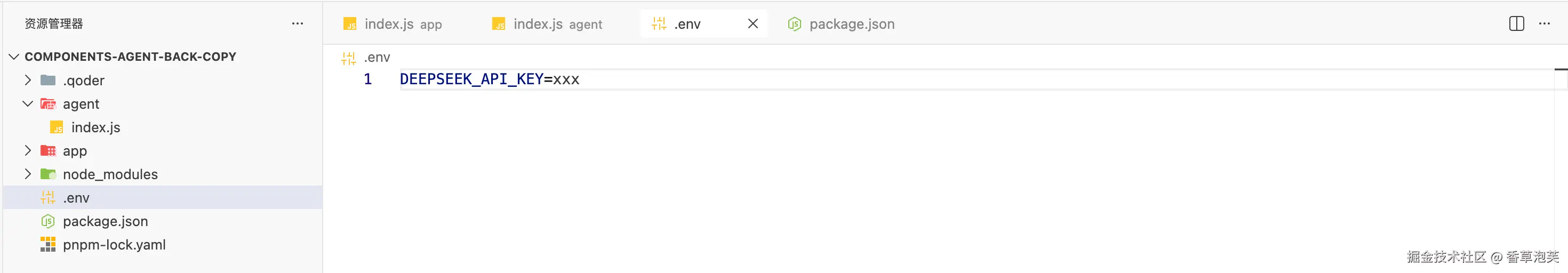The image size is (1568, 273).
Task: Select the .env file in explorer
Action: click(76, 198)
